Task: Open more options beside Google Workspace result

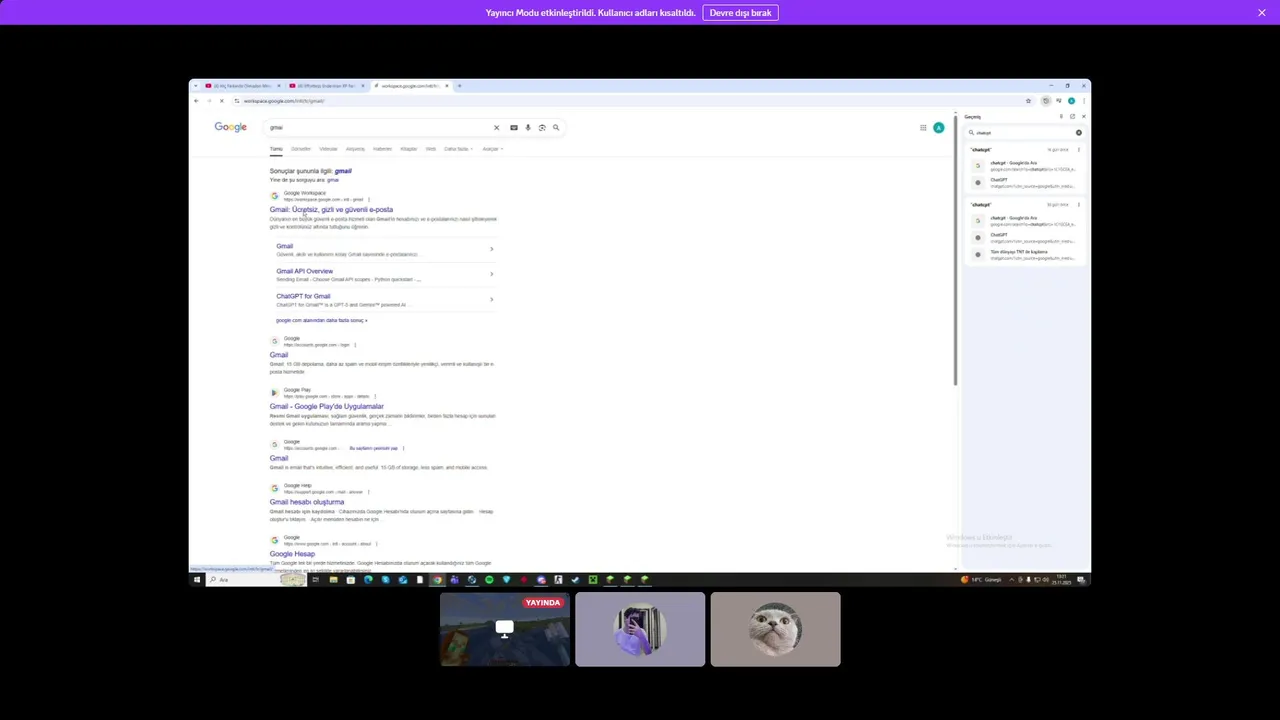Action: pyautogui.click(x=368, y=199)
